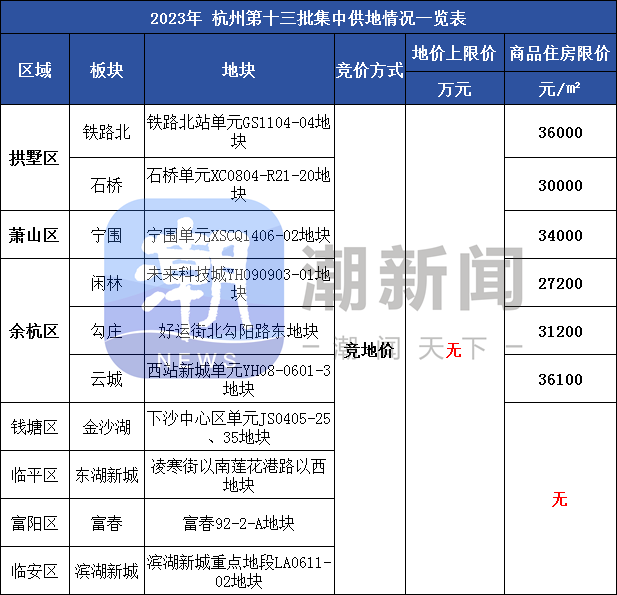Viewport: 617px width, 595px height.
Task: Select the price value '36100'
Action: (x=560, y=379)
